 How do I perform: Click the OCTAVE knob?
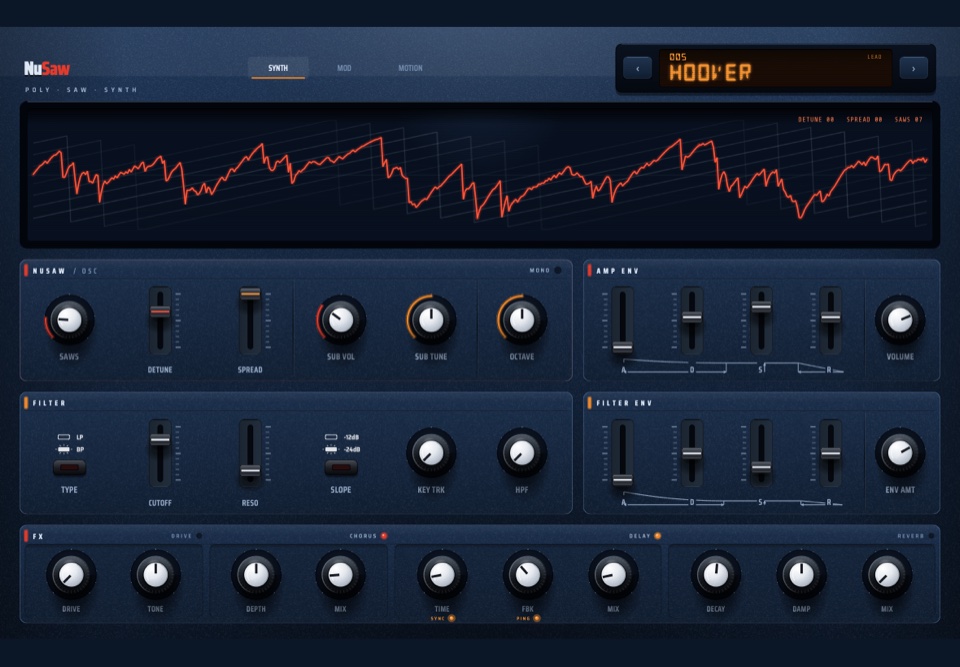(522, 320)
